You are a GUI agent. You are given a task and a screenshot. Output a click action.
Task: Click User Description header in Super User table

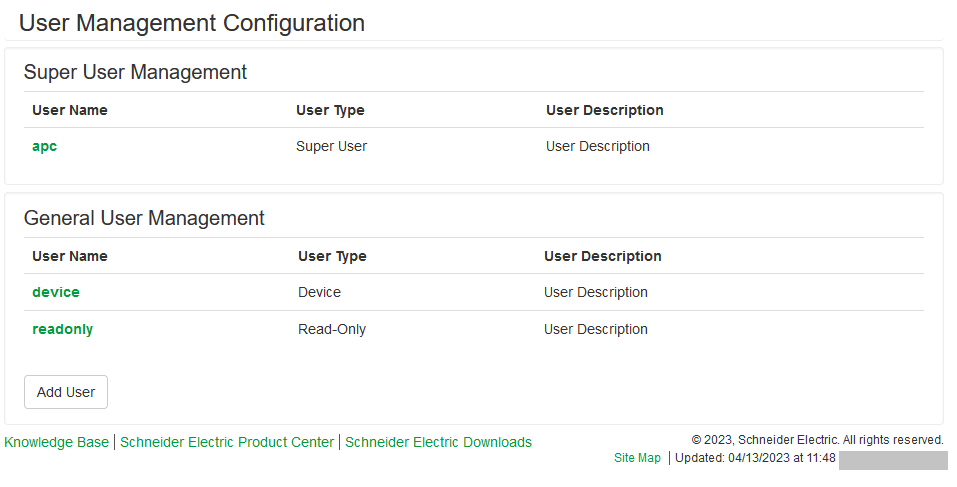click(605, 110)
